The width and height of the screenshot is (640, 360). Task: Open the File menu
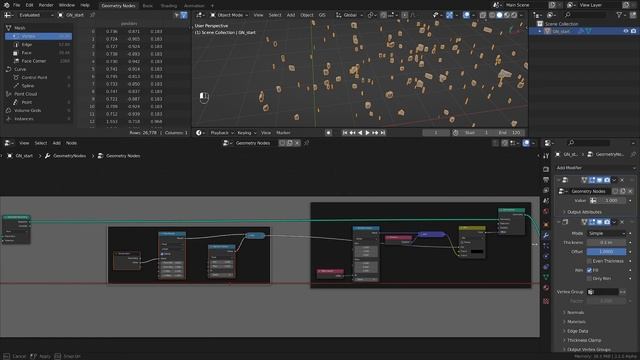[x=16, y=5]
